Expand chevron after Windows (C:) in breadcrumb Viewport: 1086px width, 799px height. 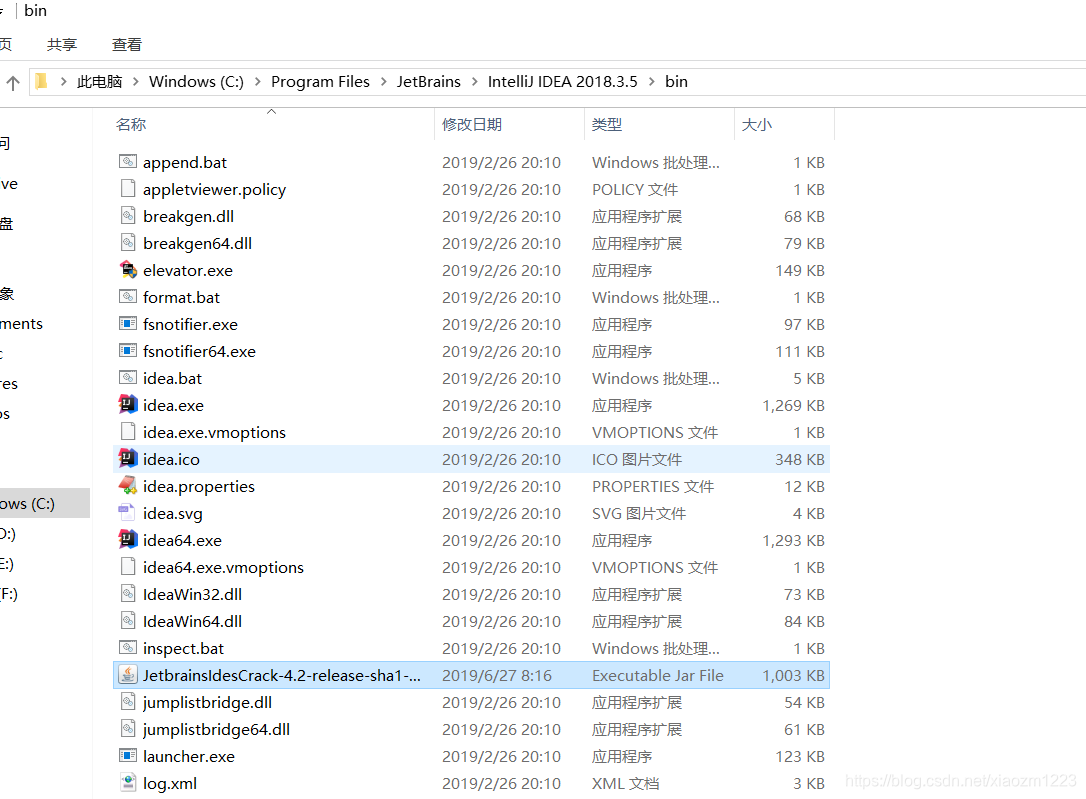coord(258,82)
